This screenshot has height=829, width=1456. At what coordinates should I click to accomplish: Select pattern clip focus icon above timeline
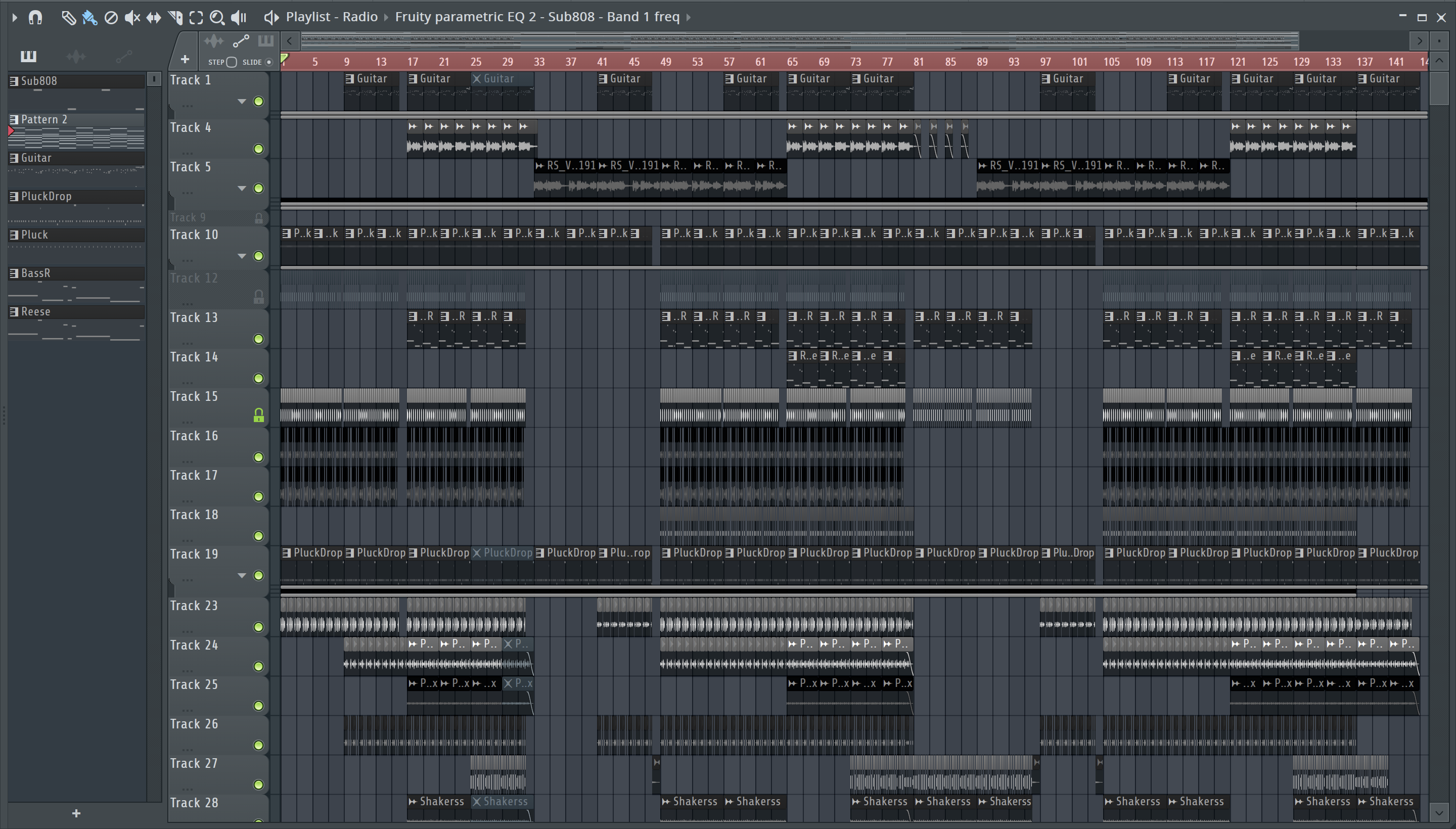tap(265, 41)
